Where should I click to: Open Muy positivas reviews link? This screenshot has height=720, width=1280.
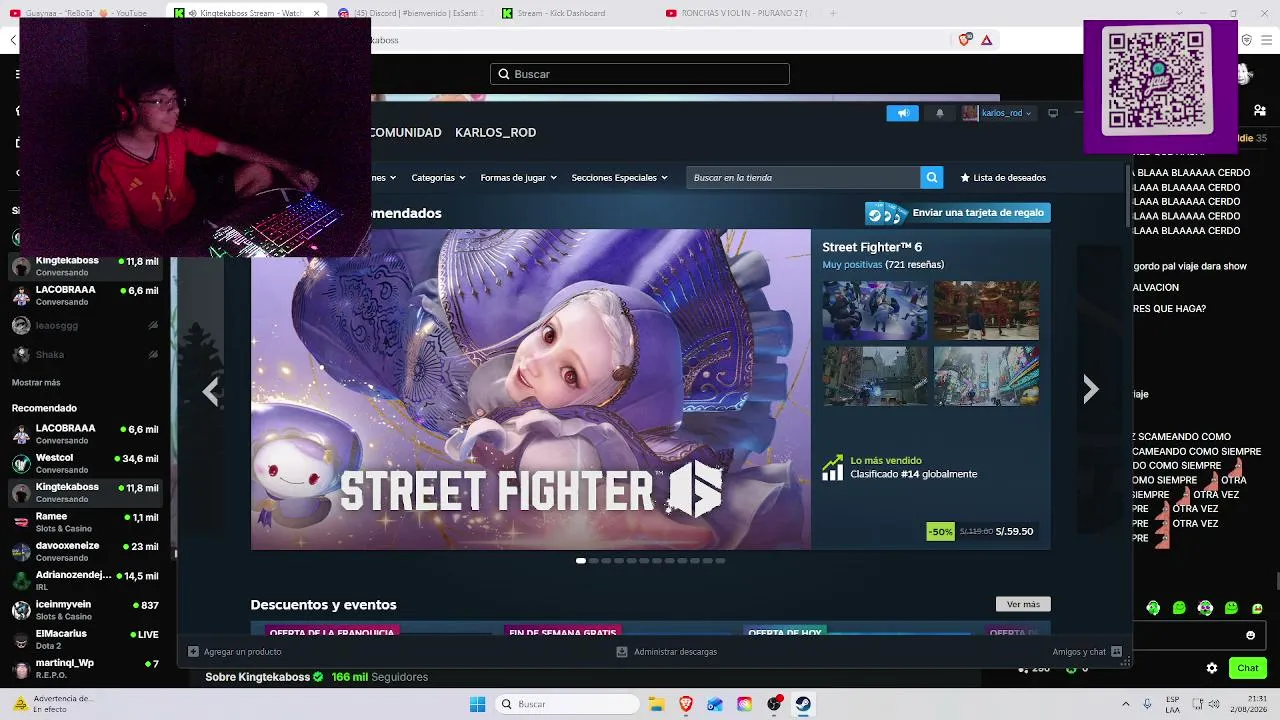click(852, 265)
